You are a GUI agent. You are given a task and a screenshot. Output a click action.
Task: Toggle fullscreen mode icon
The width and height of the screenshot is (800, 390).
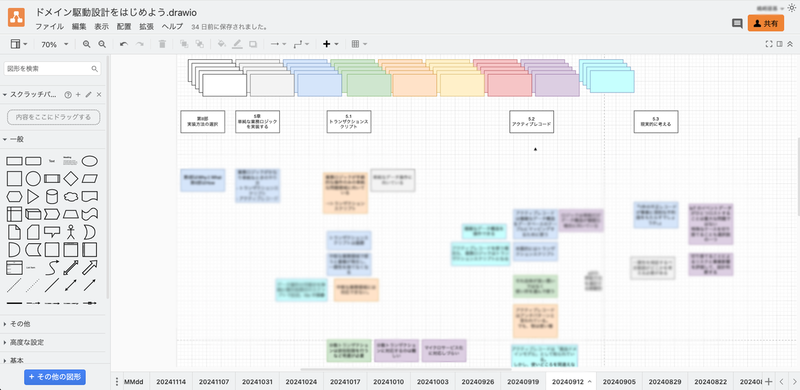pos(769,44)
